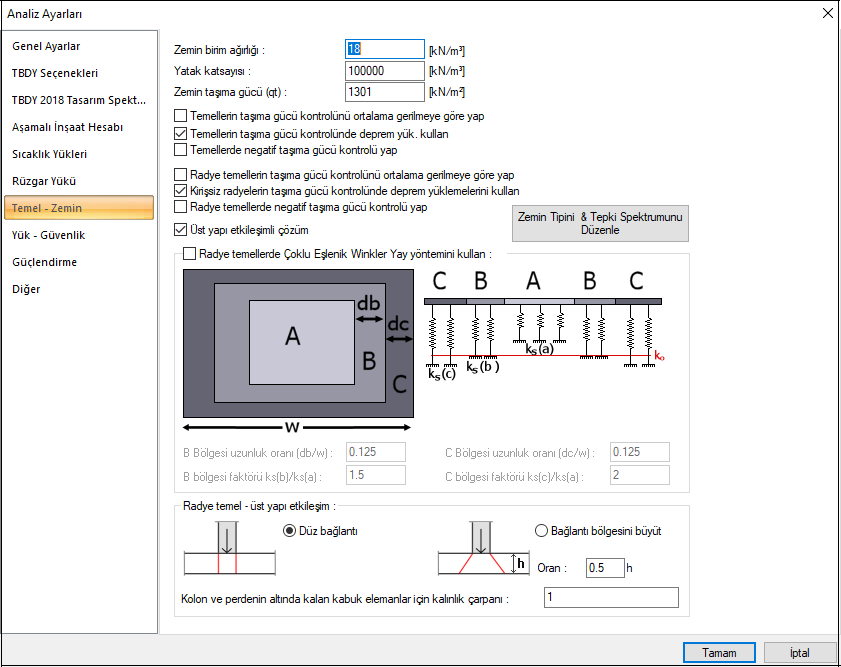Close the Analiz Ayarları dialog window

[x=826, y=14]
